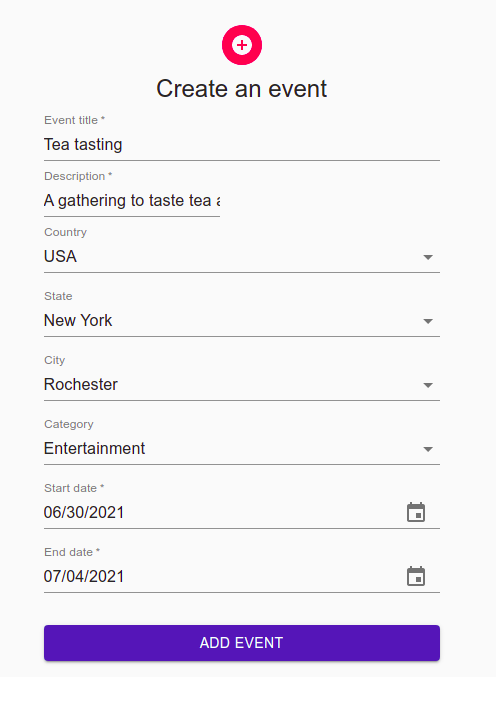Screen dimensions: 496x709
Task: Click the New York state selection
Action: point(78,321)
